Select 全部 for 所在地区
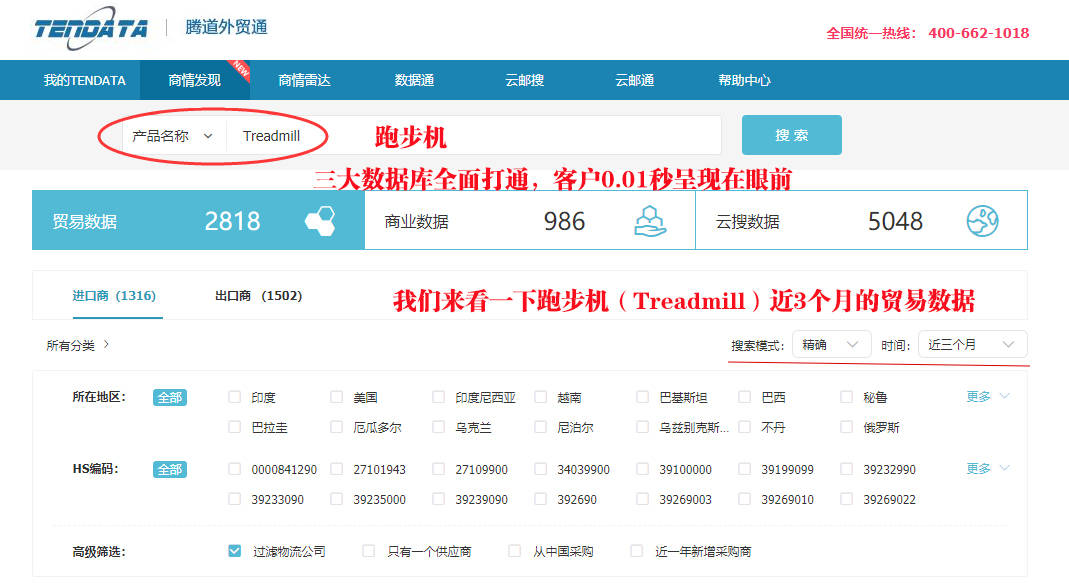This screenshot has height=585, width=1069. click(170, 397)
